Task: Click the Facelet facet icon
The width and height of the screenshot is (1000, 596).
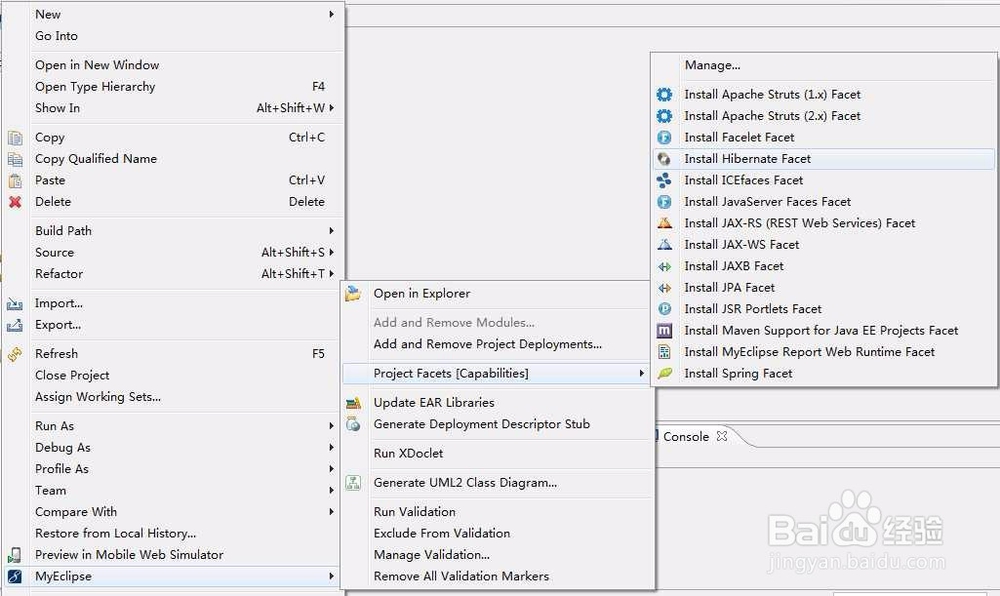Action: pyautogui.click(x=665, y=138)
